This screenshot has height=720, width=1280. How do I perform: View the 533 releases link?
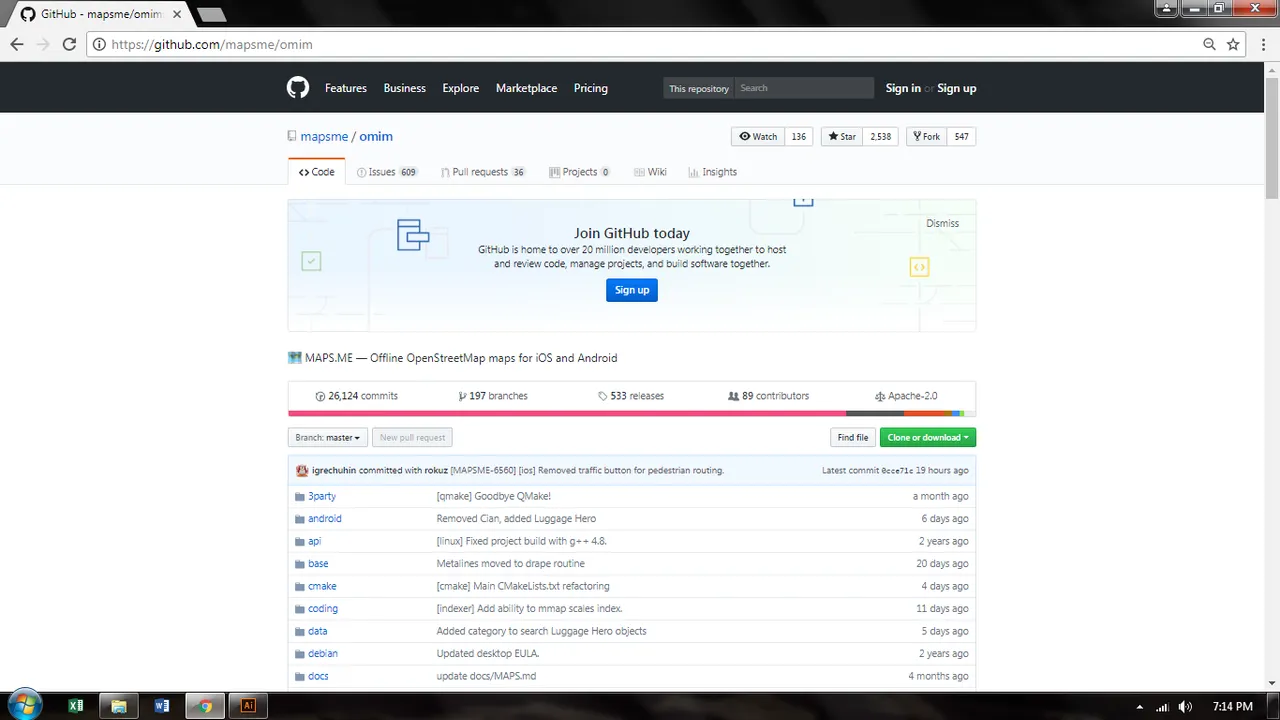pyautogui.click(x=631, y=396)
